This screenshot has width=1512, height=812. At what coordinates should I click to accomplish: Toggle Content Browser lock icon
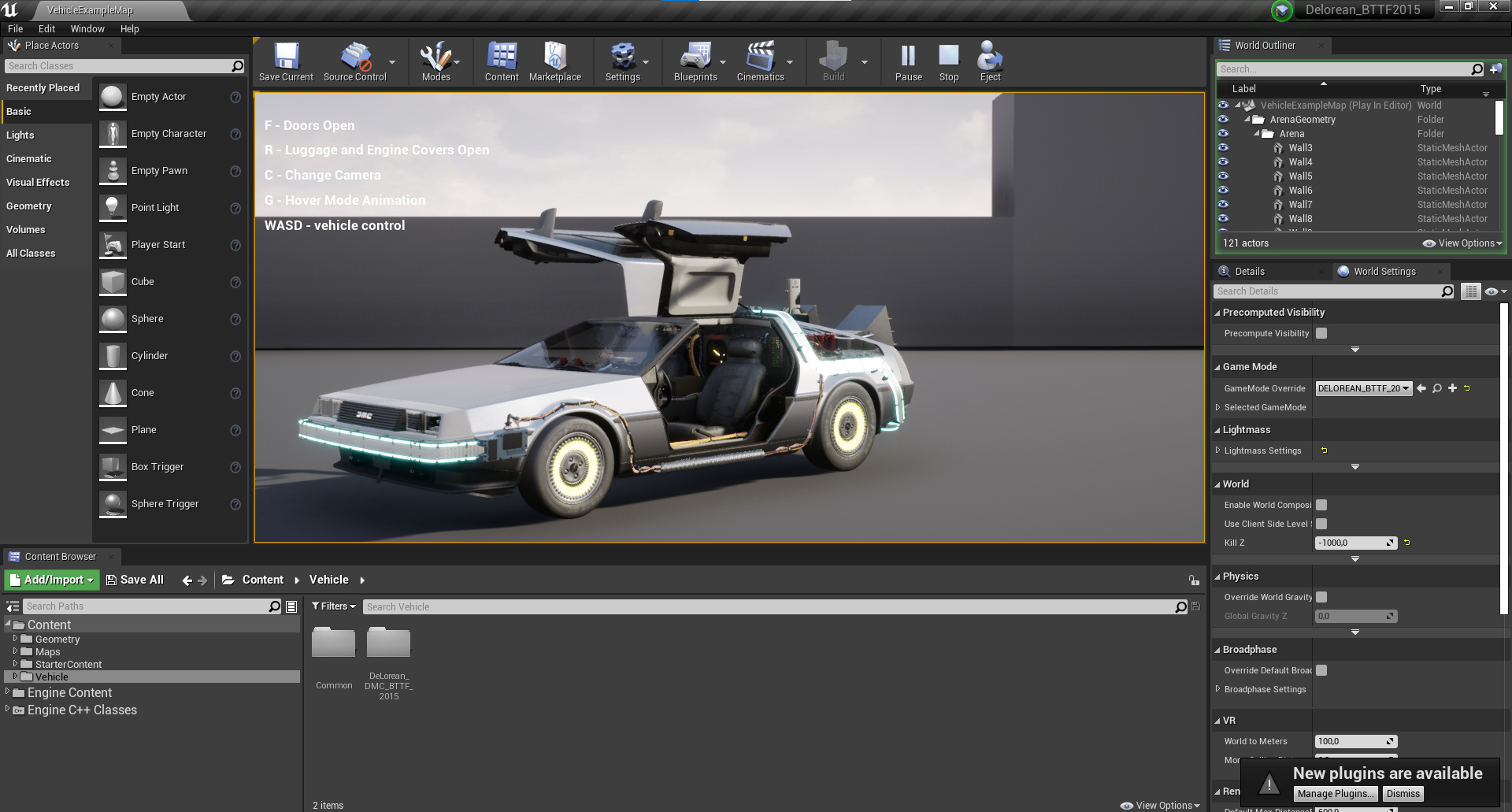[x=1194, y=580]
